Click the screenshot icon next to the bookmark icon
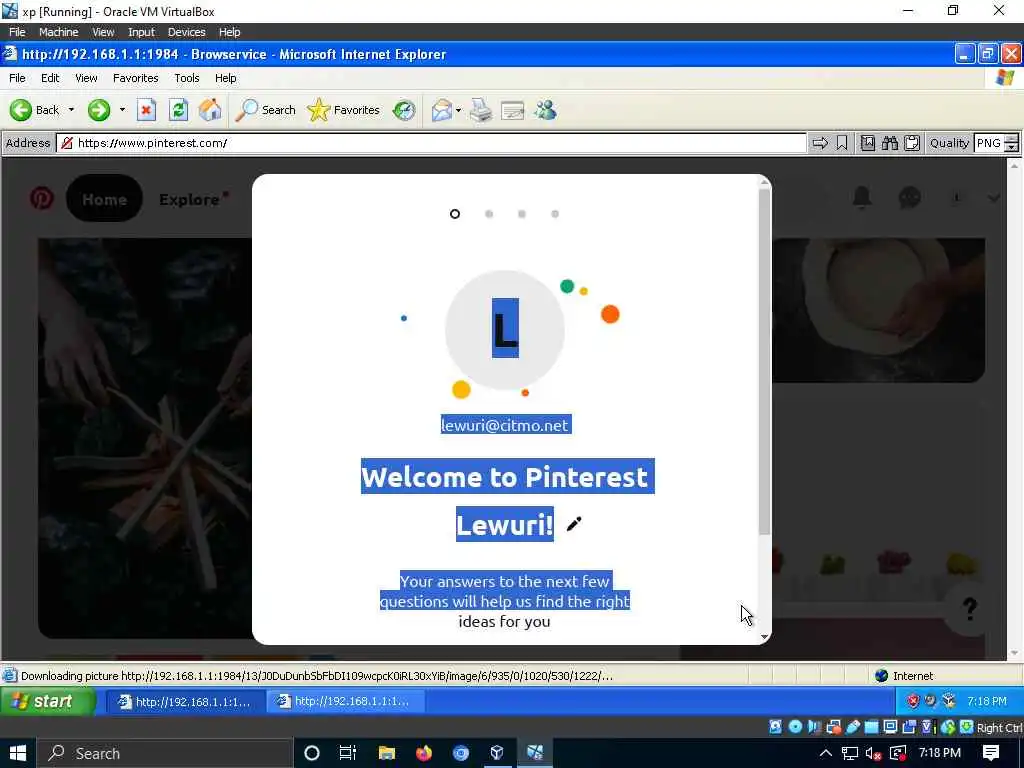This screenshot has height=768, width=1024. click(868, 143)
